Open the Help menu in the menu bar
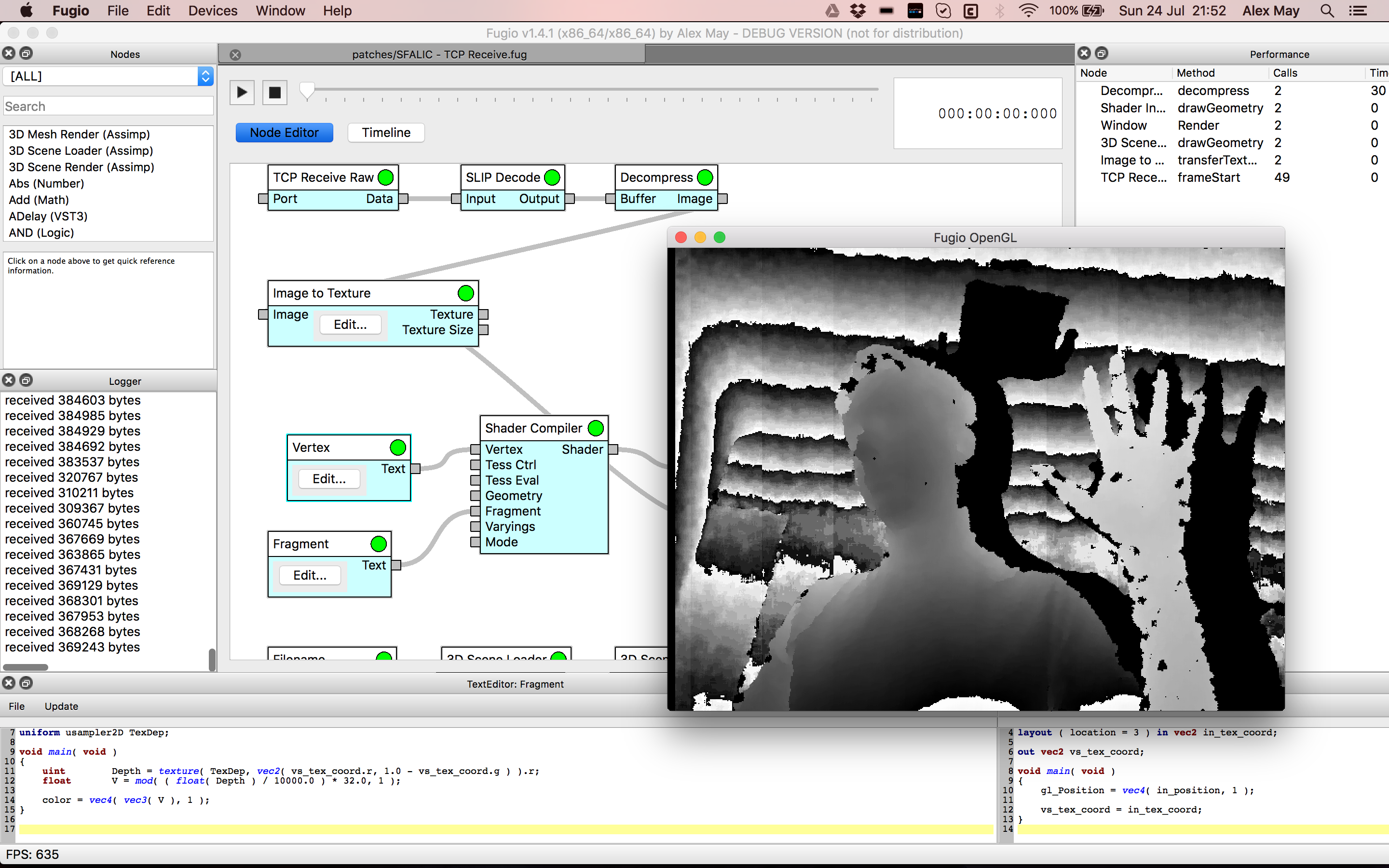Screen dimensions: 1389x868 (337, 10)
